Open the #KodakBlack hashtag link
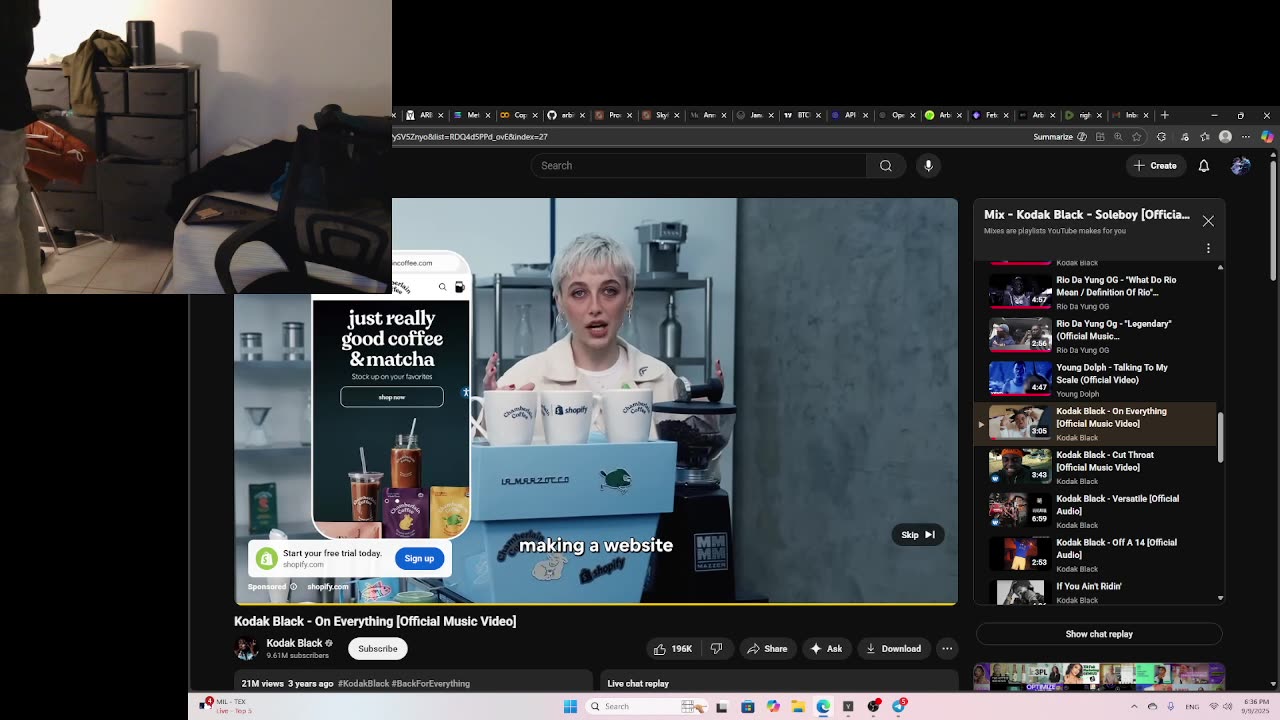This screenshot has width=1280, height=720. pyautogui.click(x=363, y=684)
